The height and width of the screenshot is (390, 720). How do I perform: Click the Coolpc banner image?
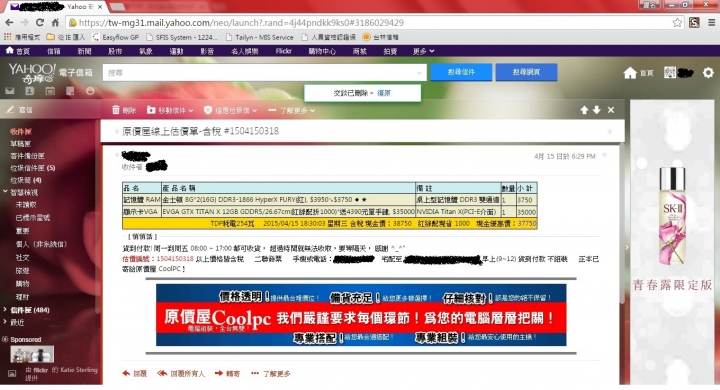point(361,315)
